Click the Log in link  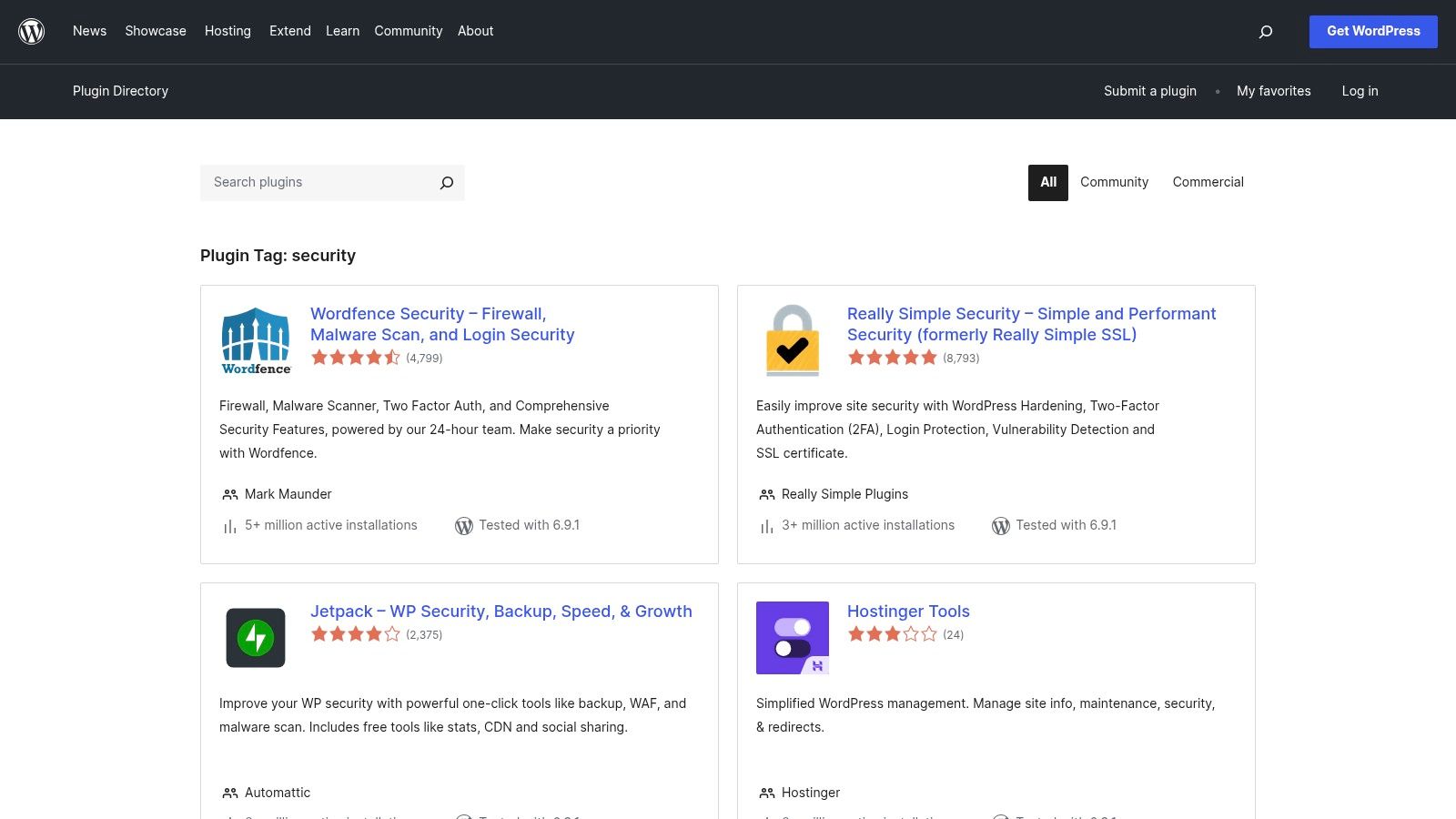pyautogui.click(x=1359, y=91)
